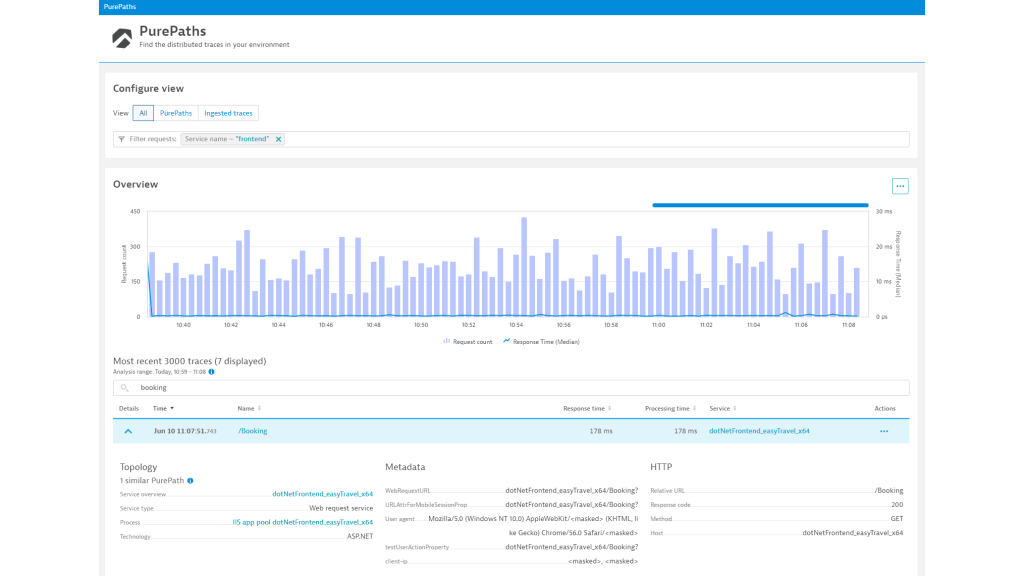Image resolution: width=1024 pixels, height=576 pixels.
Task: Click the info icon next to similar PurePath
Action: pos(190,481)
